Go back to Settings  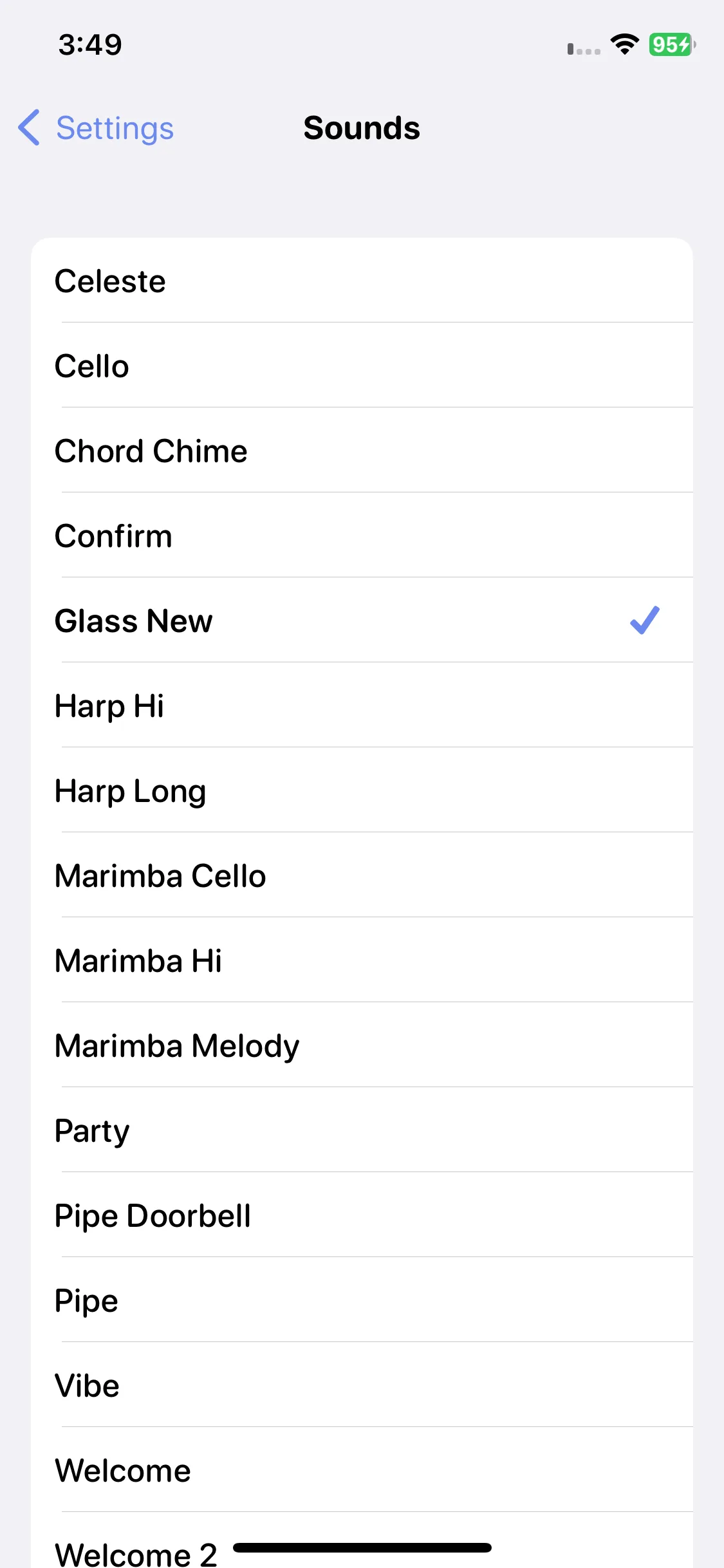tap(96, 127)
